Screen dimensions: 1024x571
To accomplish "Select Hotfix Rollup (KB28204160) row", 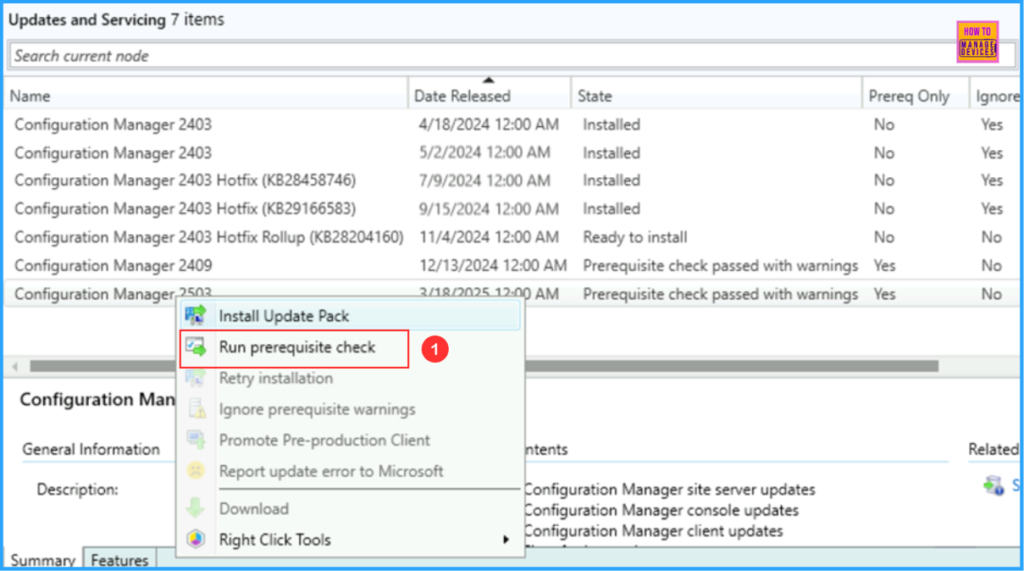I will pyautogui.click(x=511, y=237).
